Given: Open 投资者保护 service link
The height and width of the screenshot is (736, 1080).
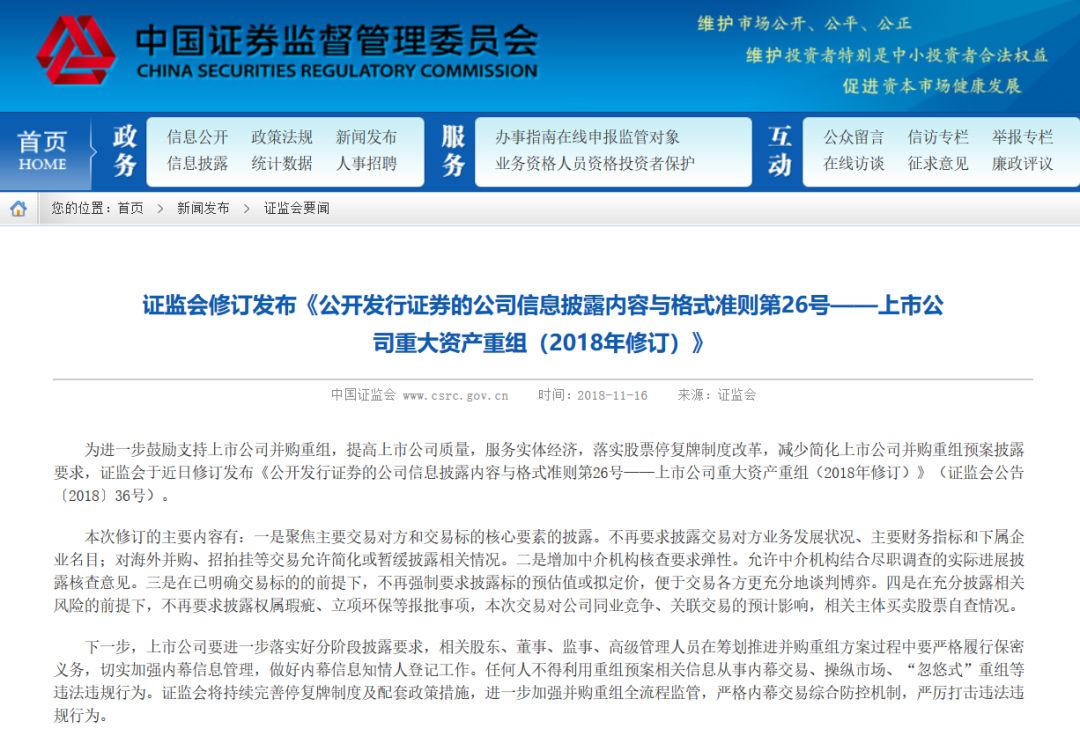Looking at the screenshot, I should pyautogui.click(x=656, y=163).
